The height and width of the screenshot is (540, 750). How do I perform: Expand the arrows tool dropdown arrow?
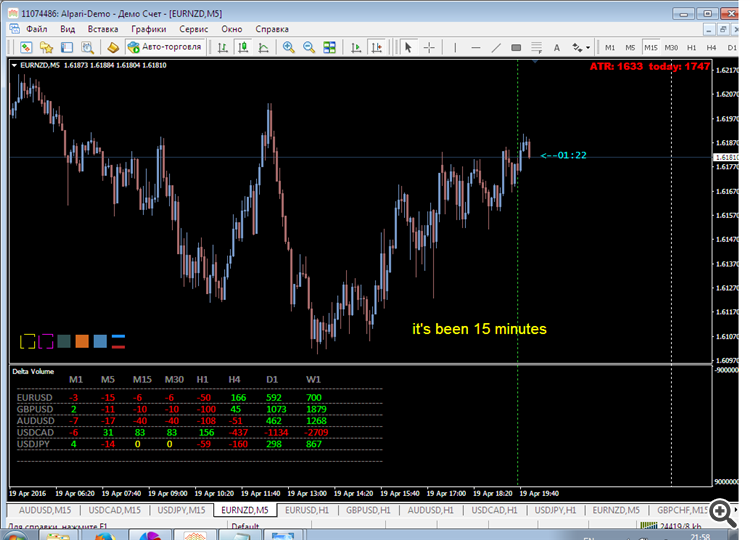click(x=588, y=48)
